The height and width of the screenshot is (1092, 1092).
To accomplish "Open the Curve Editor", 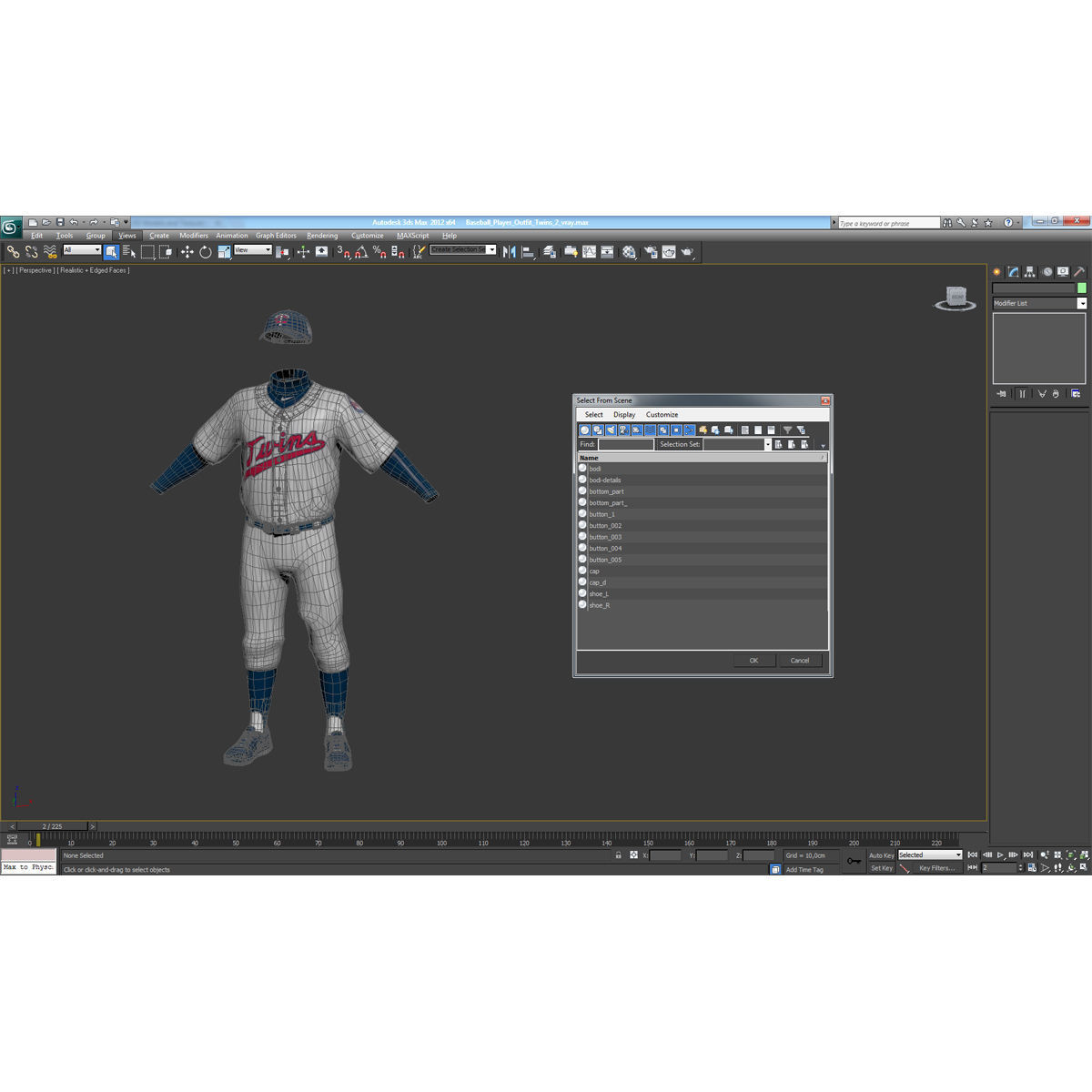I will click(x=589, y=252).
